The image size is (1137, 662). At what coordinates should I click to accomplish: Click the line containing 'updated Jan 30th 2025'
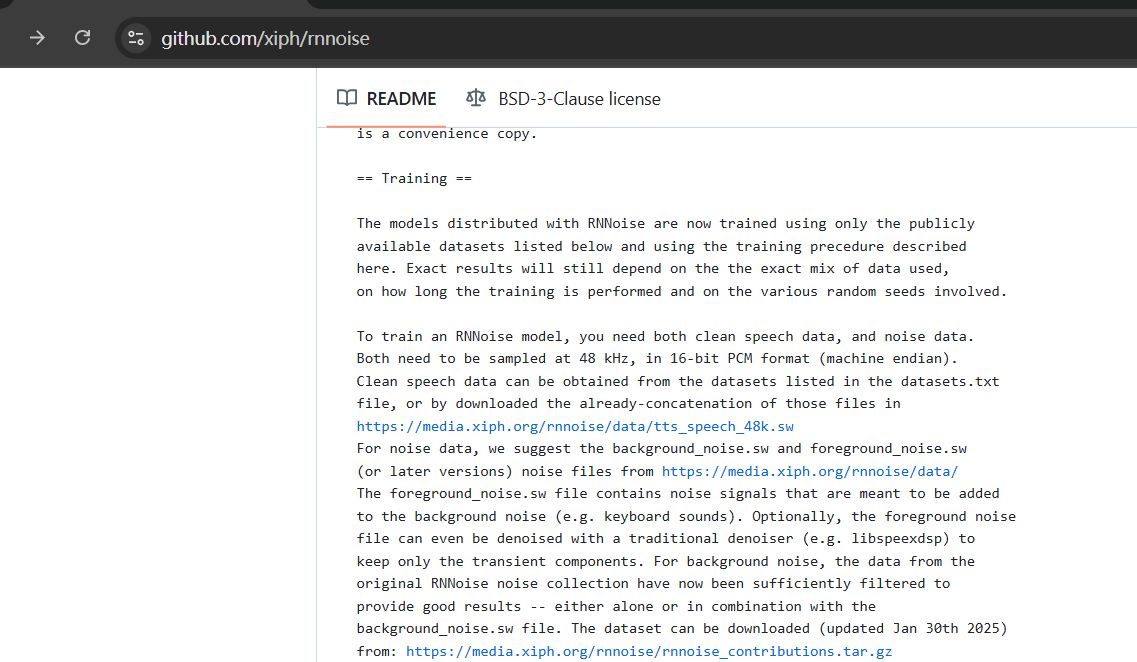pyautogui.click(x=682, y=628)
